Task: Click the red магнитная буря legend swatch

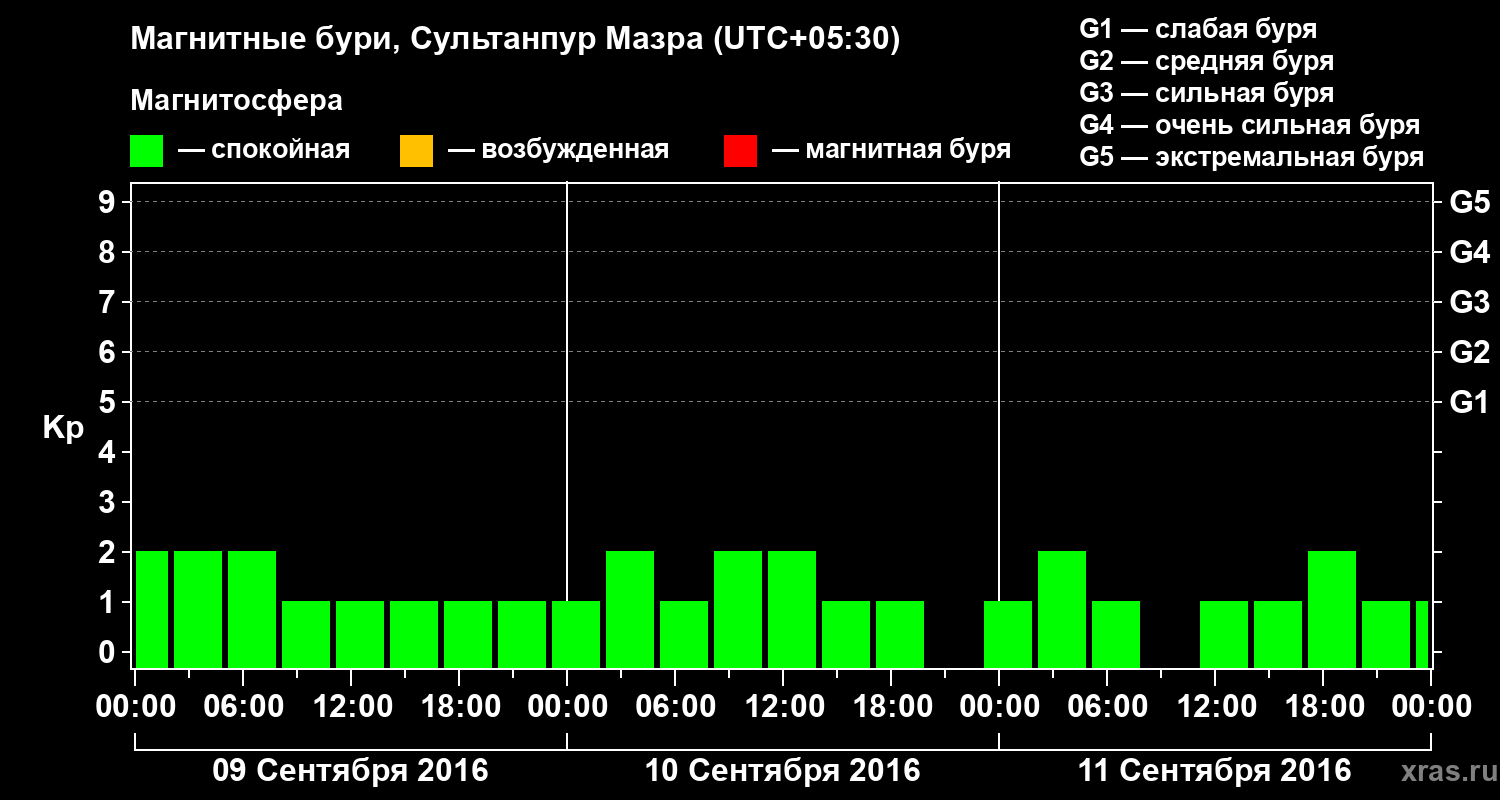Action: tap(740, 151)
